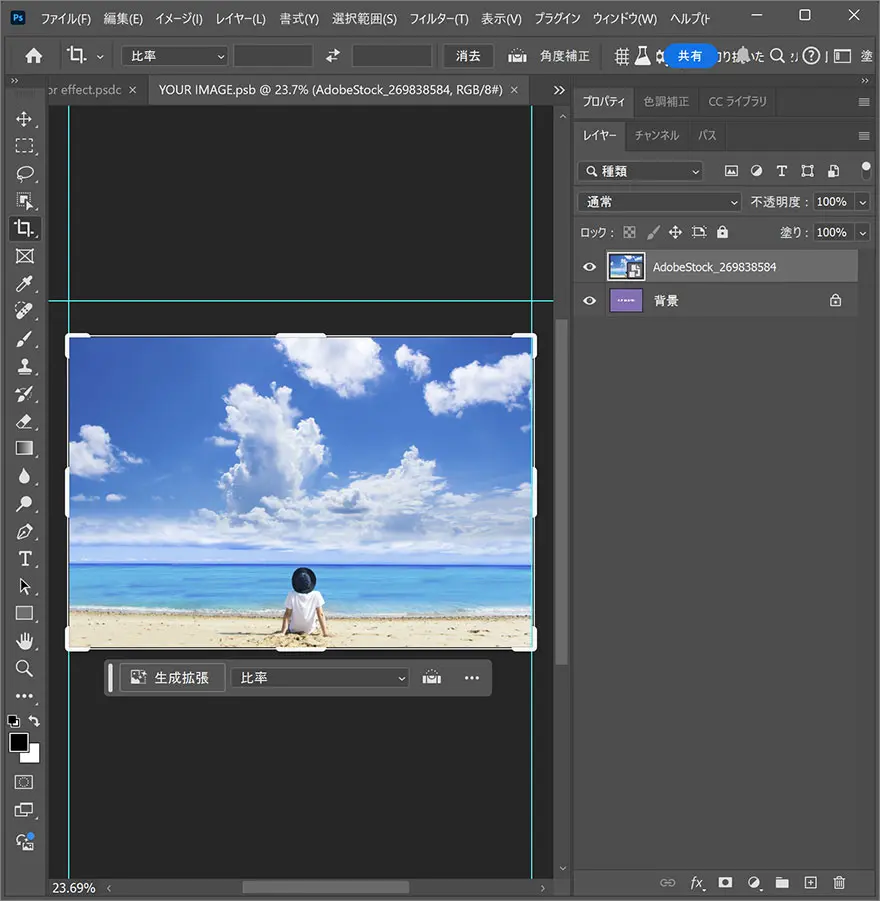The height and width of the screenshot is (901, 880).
Task: Open the ファイル(F) menu
Action: [x=66, y=19]
